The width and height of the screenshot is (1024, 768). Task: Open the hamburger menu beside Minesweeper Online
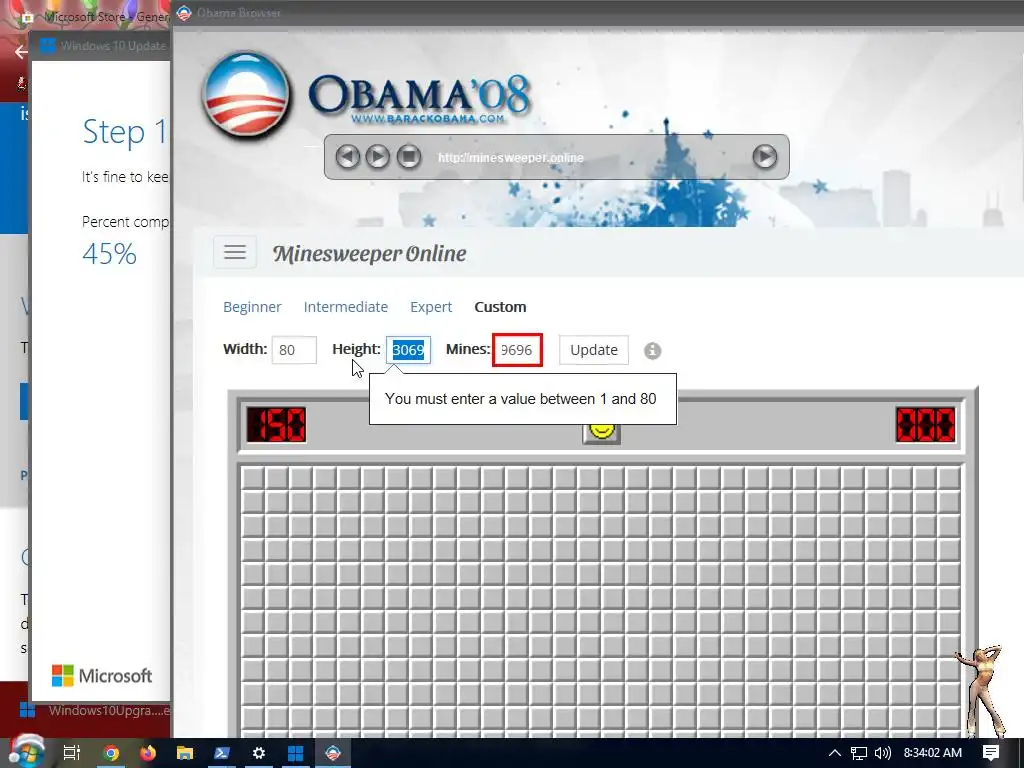point(235,252)
